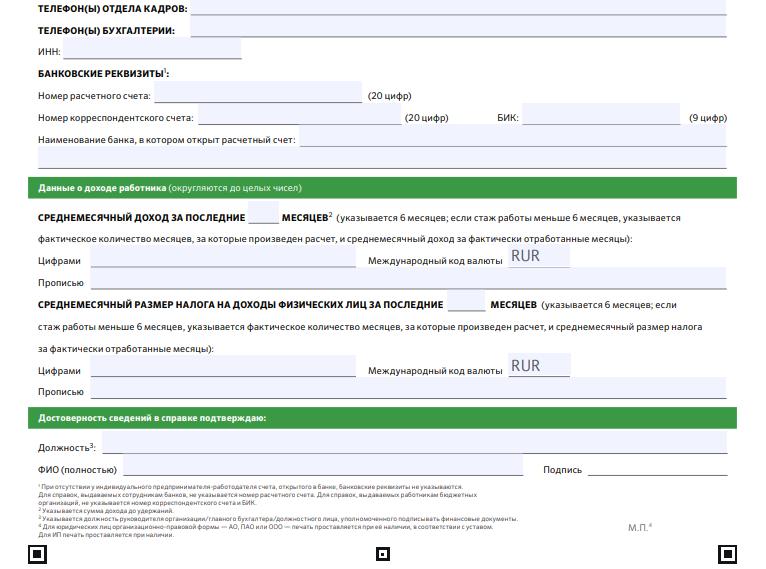Click the Прописью field under income tax
Screen dimensions: 766x569
[408, 388]
